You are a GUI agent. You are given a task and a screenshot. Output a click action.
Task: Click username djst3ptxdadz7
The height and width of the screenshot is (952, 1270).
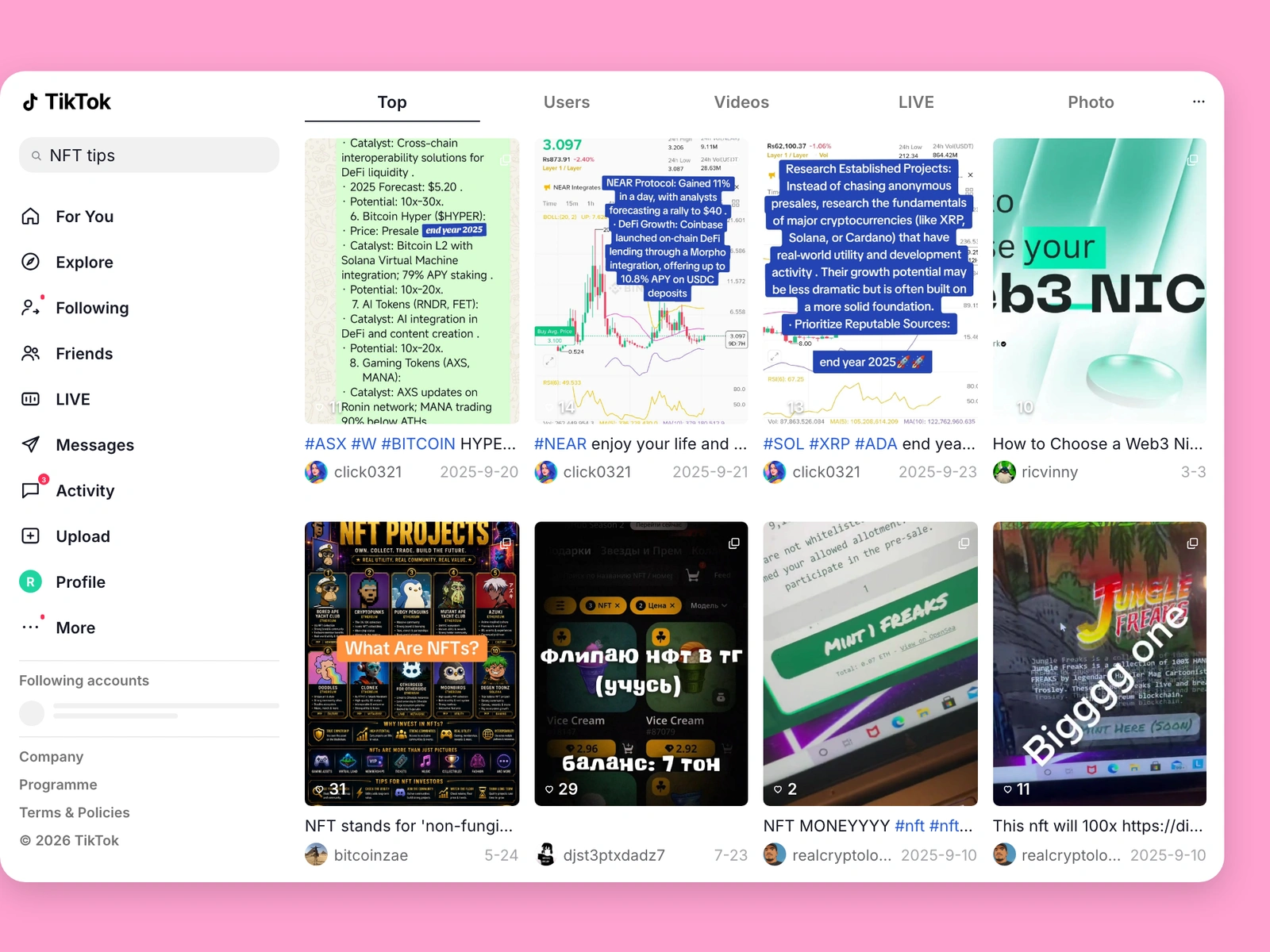tap(614, 855)
